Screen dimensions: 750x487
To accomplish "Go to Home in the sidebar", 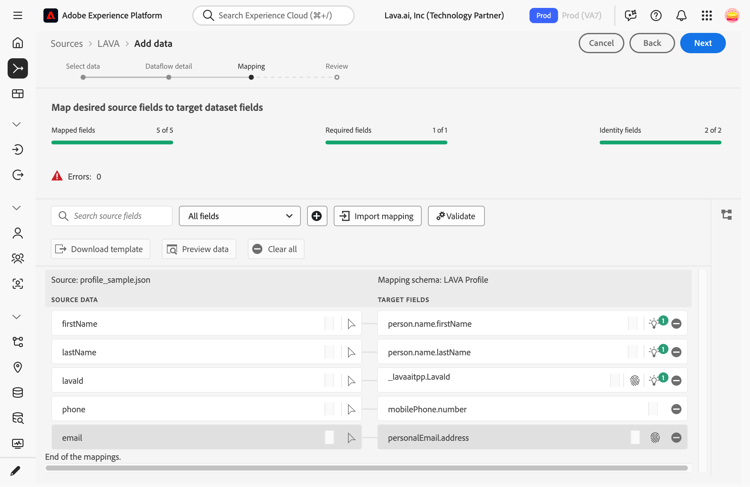I will click(18, 43).
